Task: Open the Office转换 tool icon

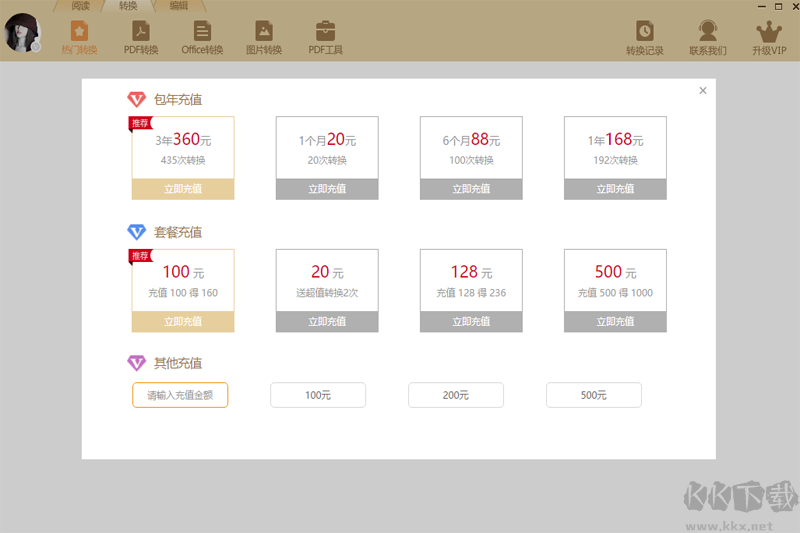Action: pyautogui.click(x=202, y=31)
